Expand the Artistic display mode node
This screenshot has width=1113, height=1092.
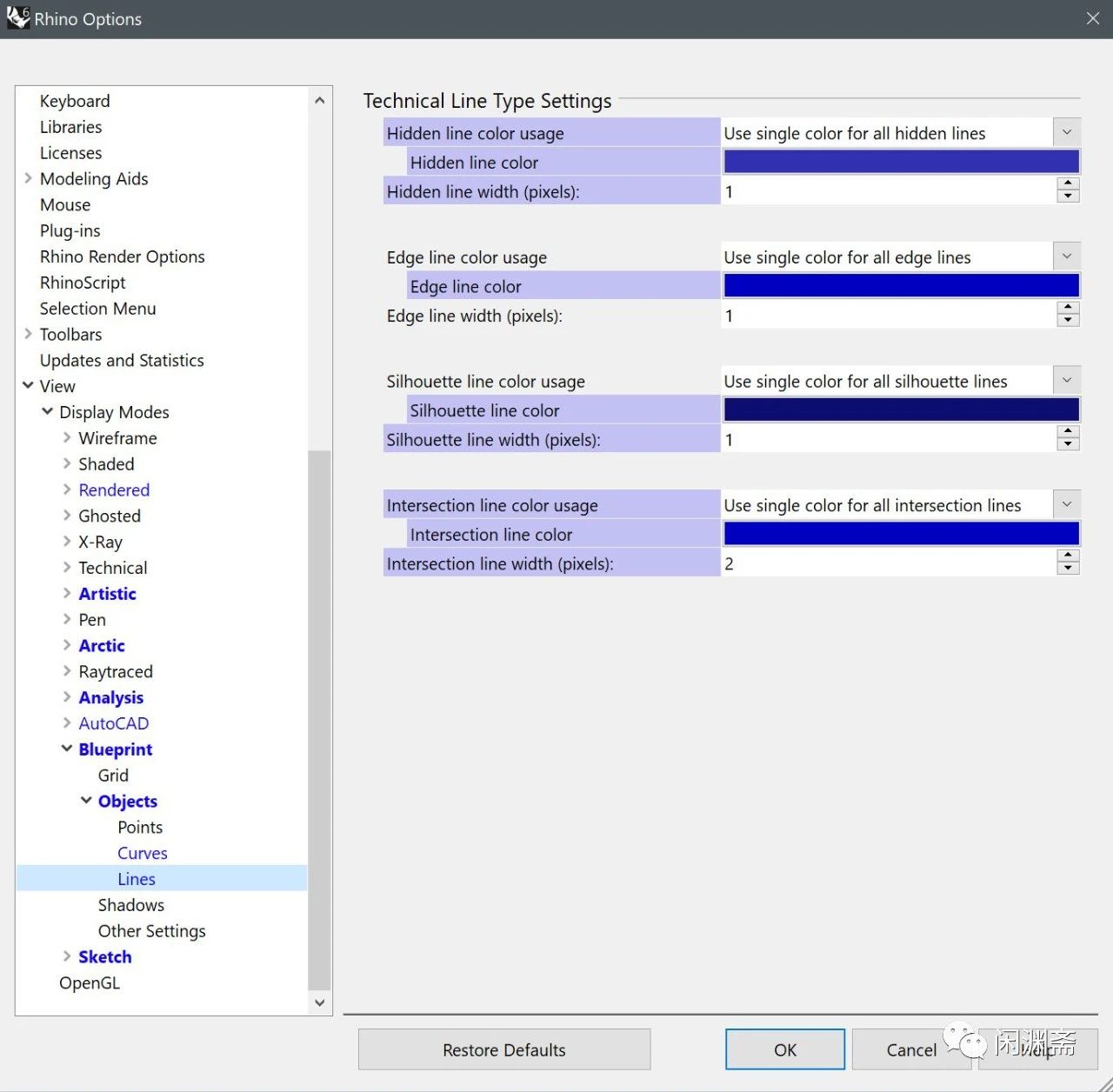click(x=67, y=593)
